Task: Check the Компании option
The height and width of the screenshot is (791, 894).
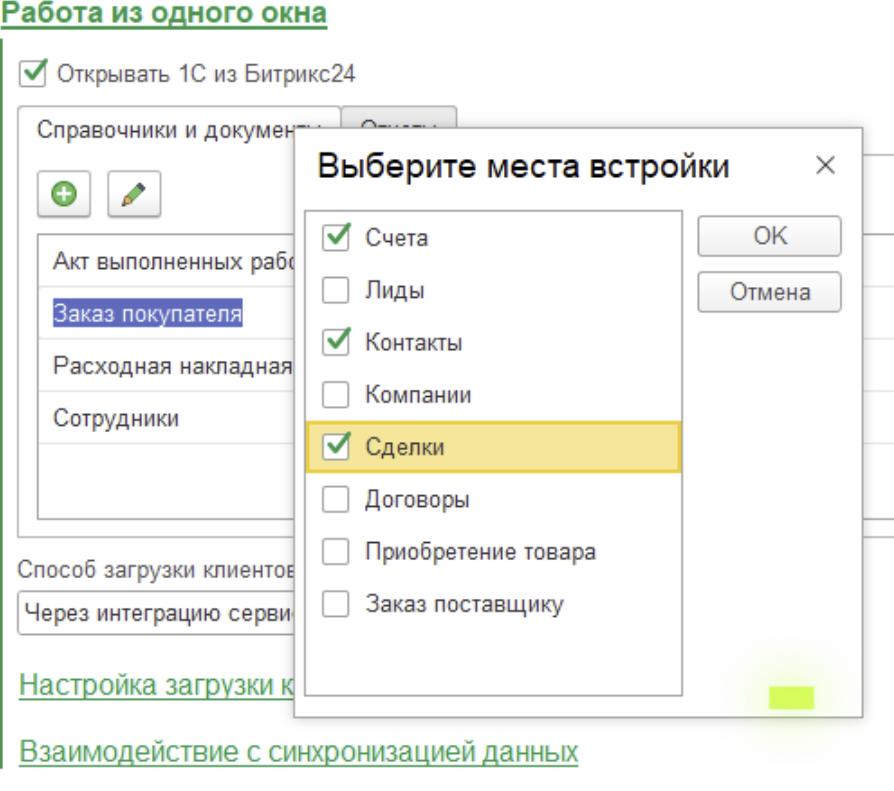Action: pos(338,395)
